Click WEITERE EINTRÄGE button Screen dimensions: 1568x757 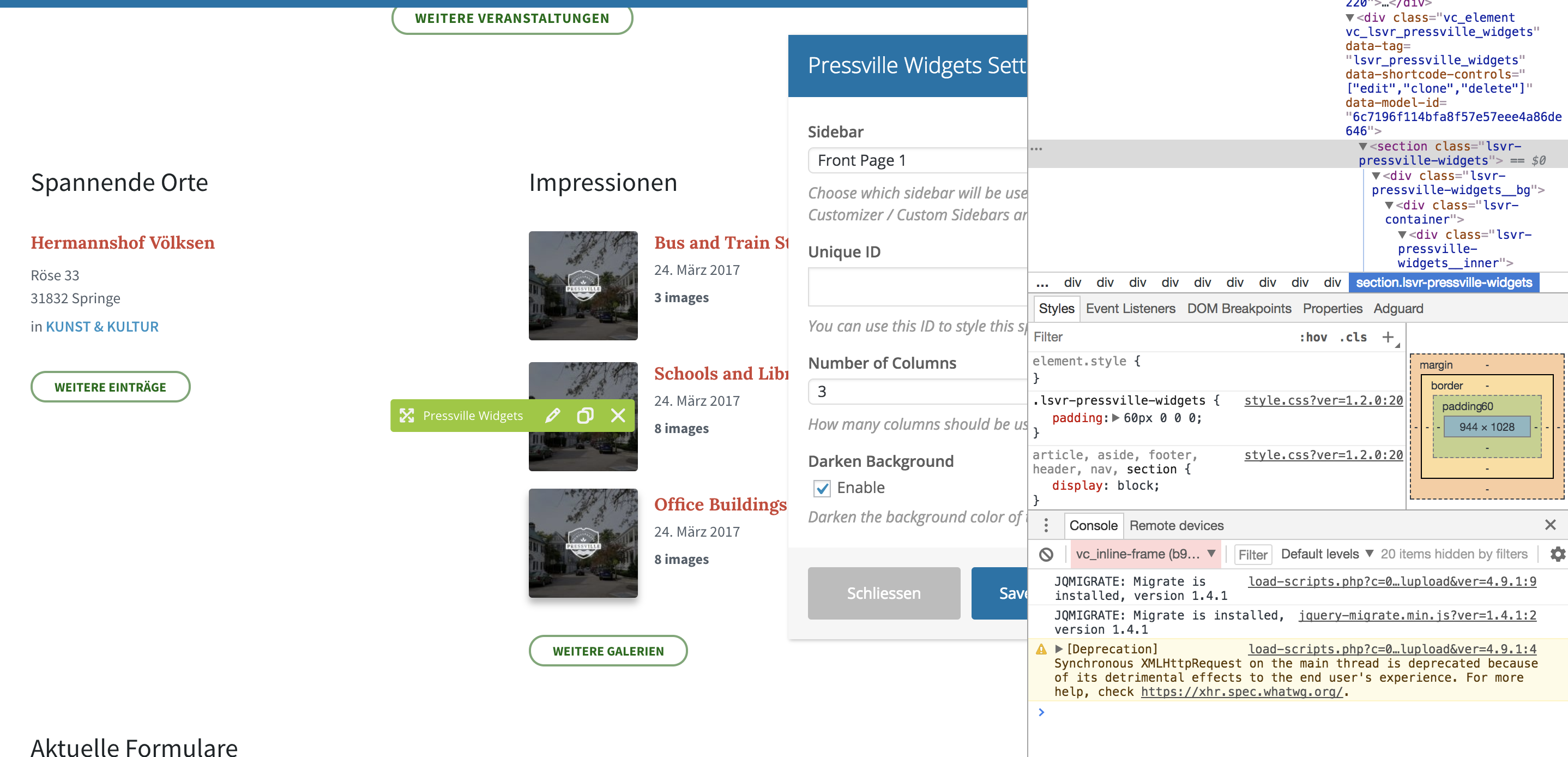tap(110, 387)
